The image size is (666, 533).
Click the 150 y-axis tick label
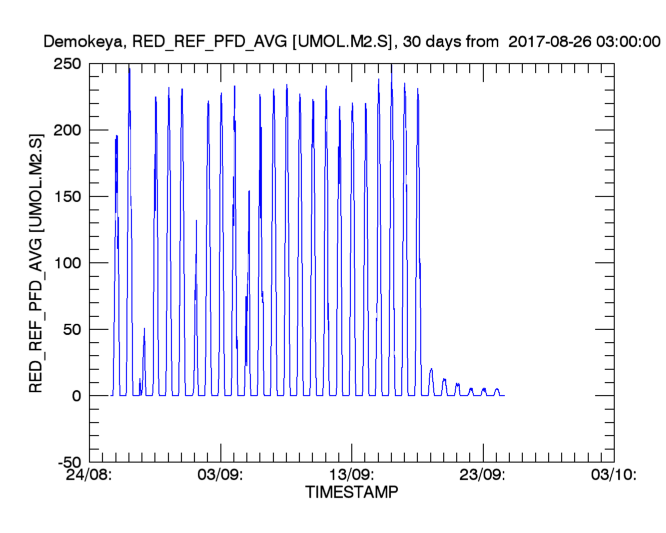[x=68, y=197]
